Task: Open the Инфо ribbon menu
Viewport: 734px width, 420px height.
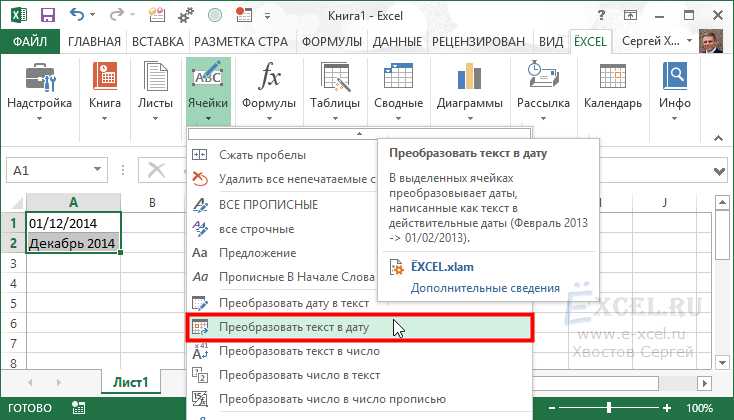Action: click(x=675, y=91)
